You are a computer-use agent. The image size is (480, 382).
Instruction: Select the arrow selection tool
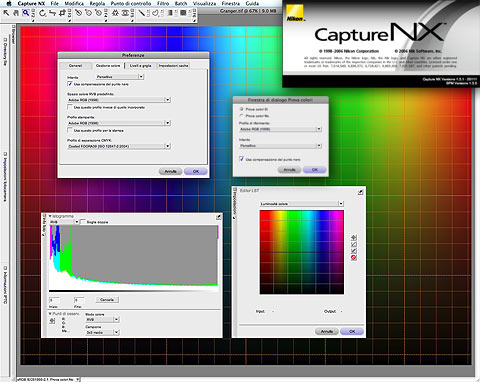click(6, 13)
